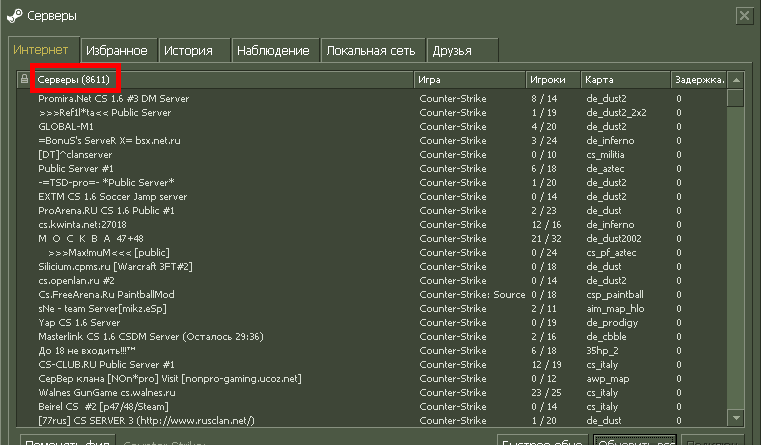Select the cs.kwinta.net:27018 server
761x445 pixels.
(372, 225)
